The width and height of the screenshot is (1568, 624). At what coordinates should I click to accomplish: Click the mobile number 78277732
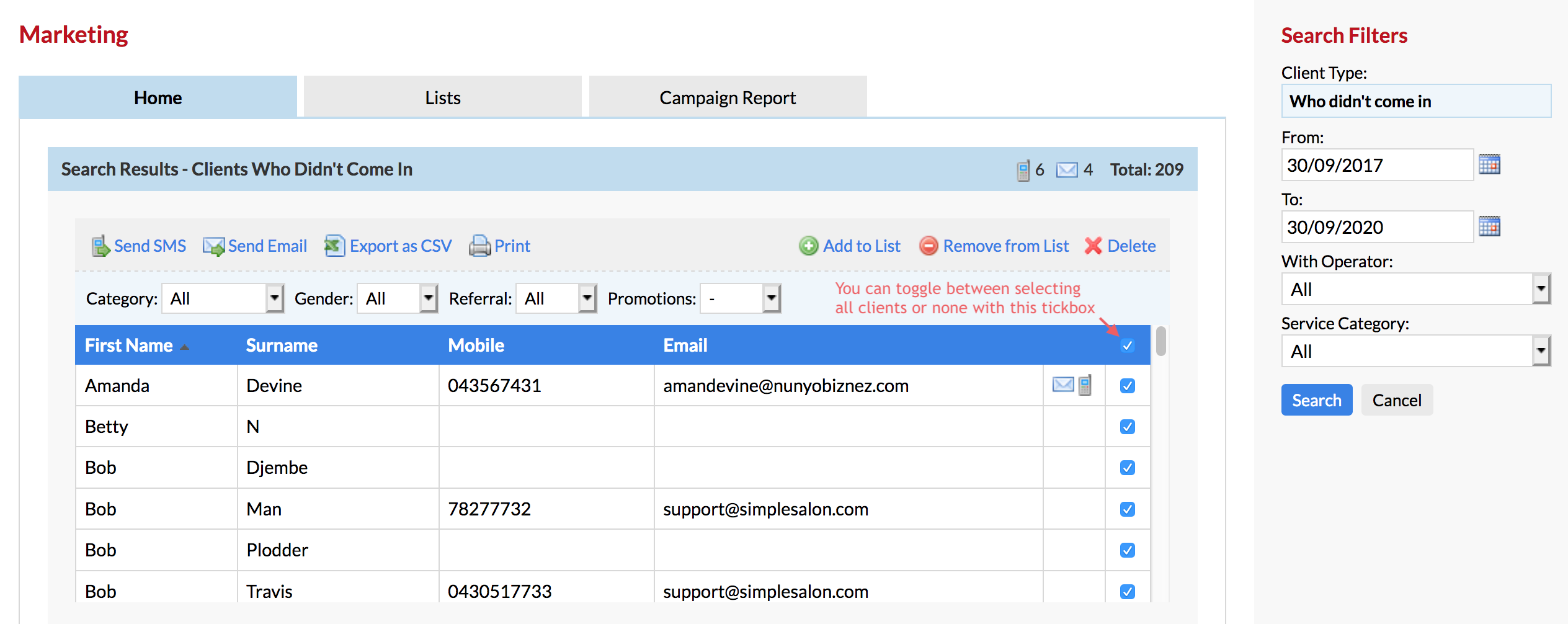489,509
